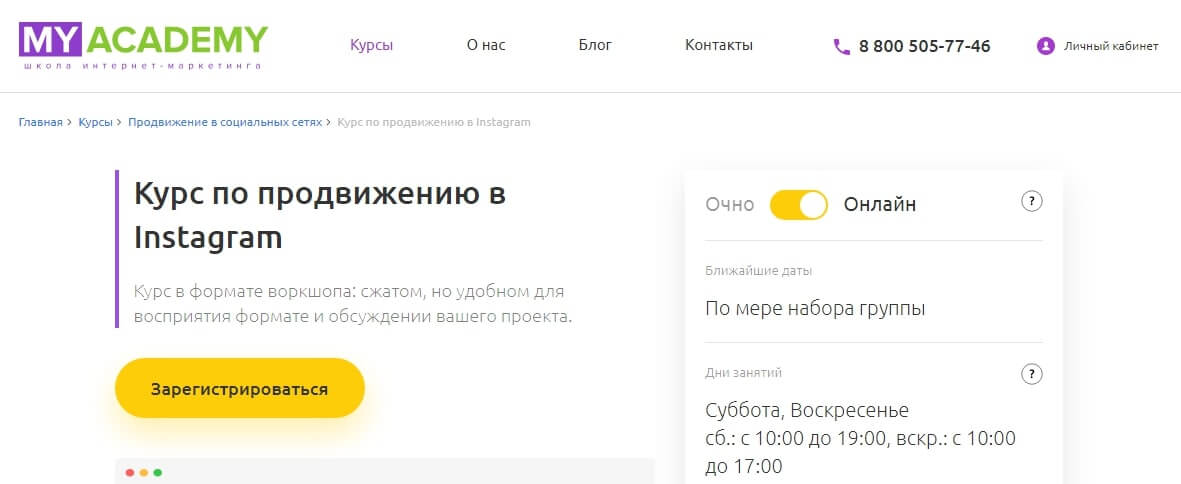
Task: Click the text По мере набора группы
Action: tap(815, 309)
